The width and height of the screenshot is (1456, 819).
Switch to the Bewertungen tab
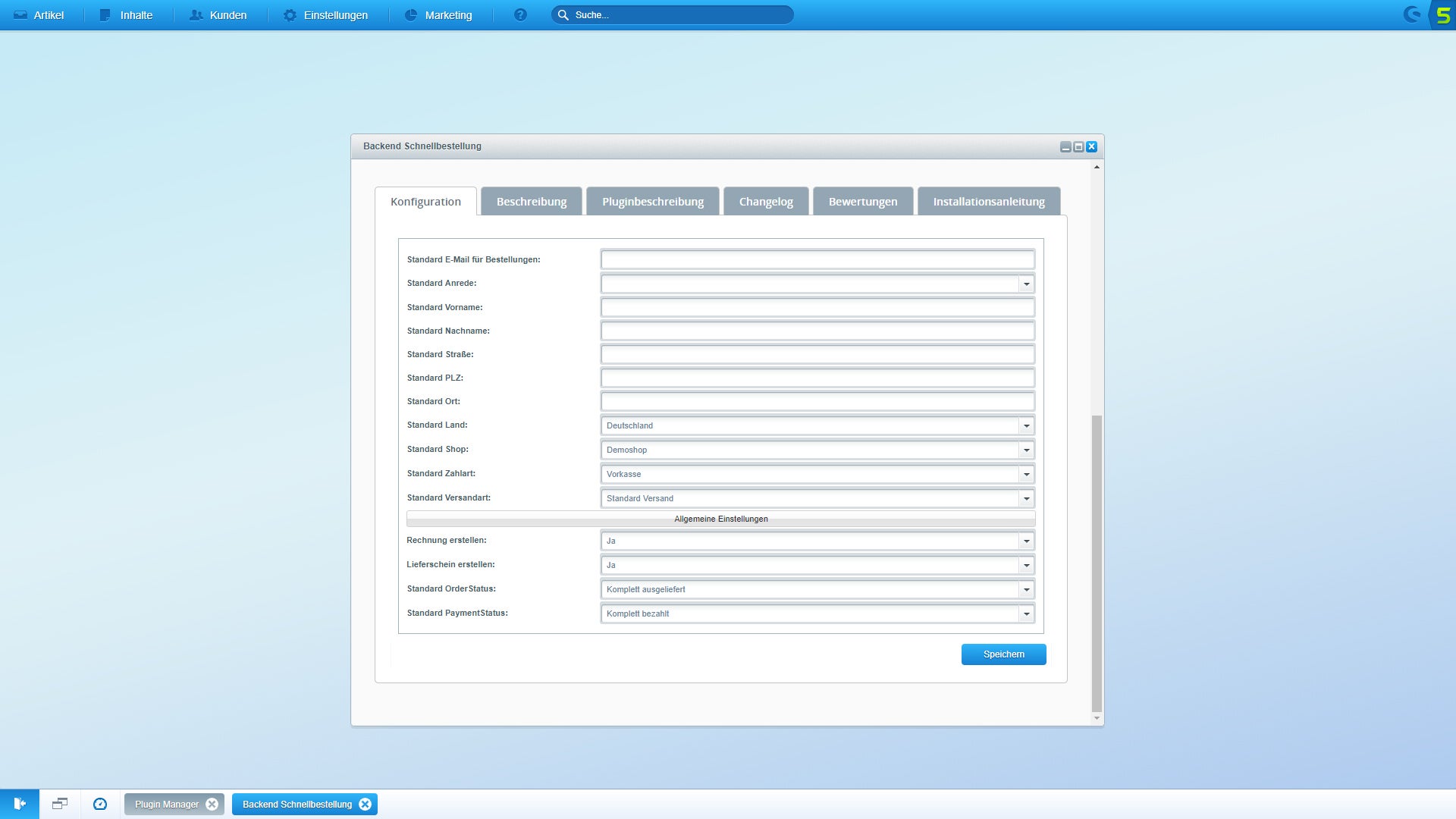[863, 202]
